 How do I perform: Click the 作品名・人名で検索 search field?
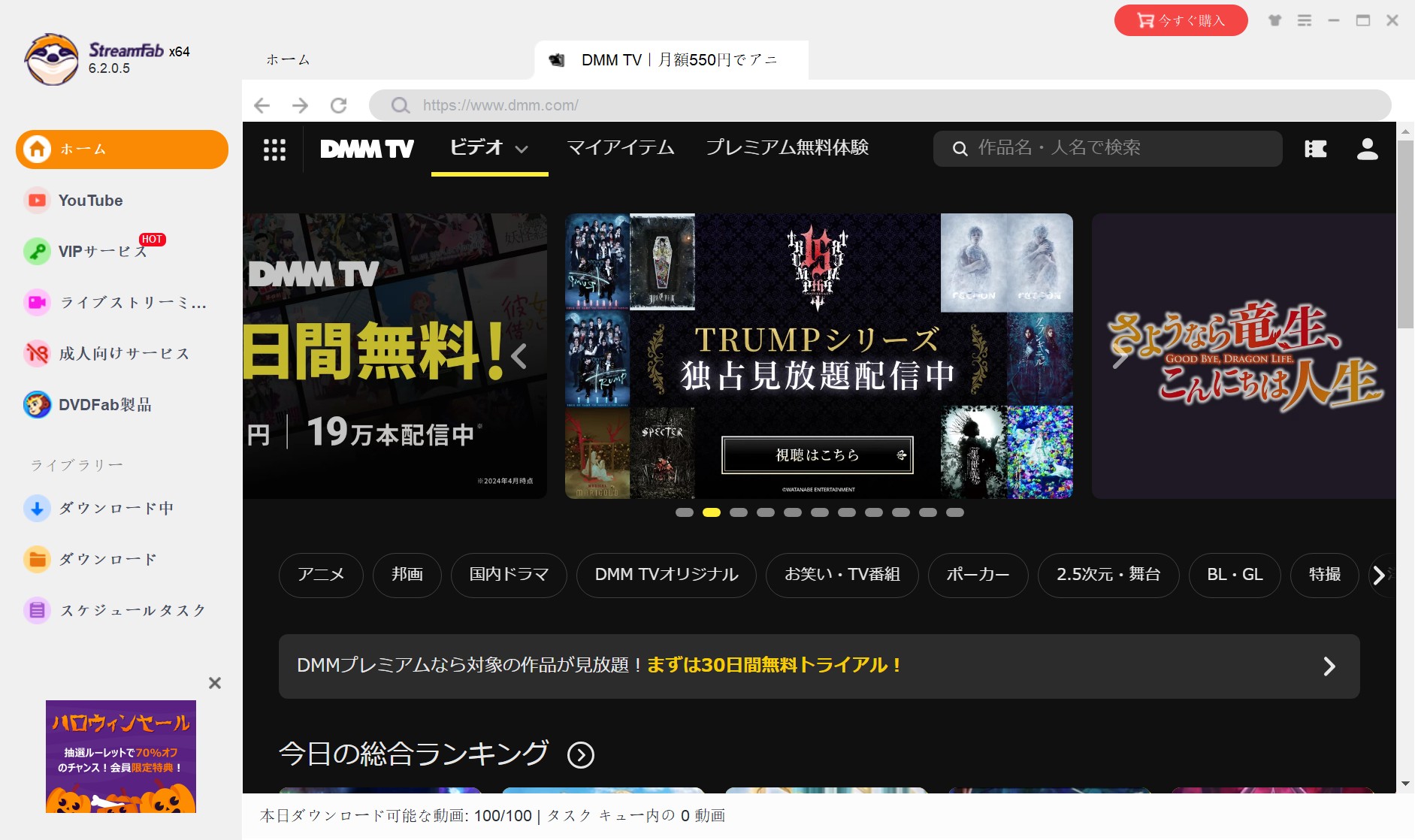pyautogui.click(x=1108, y=149)
